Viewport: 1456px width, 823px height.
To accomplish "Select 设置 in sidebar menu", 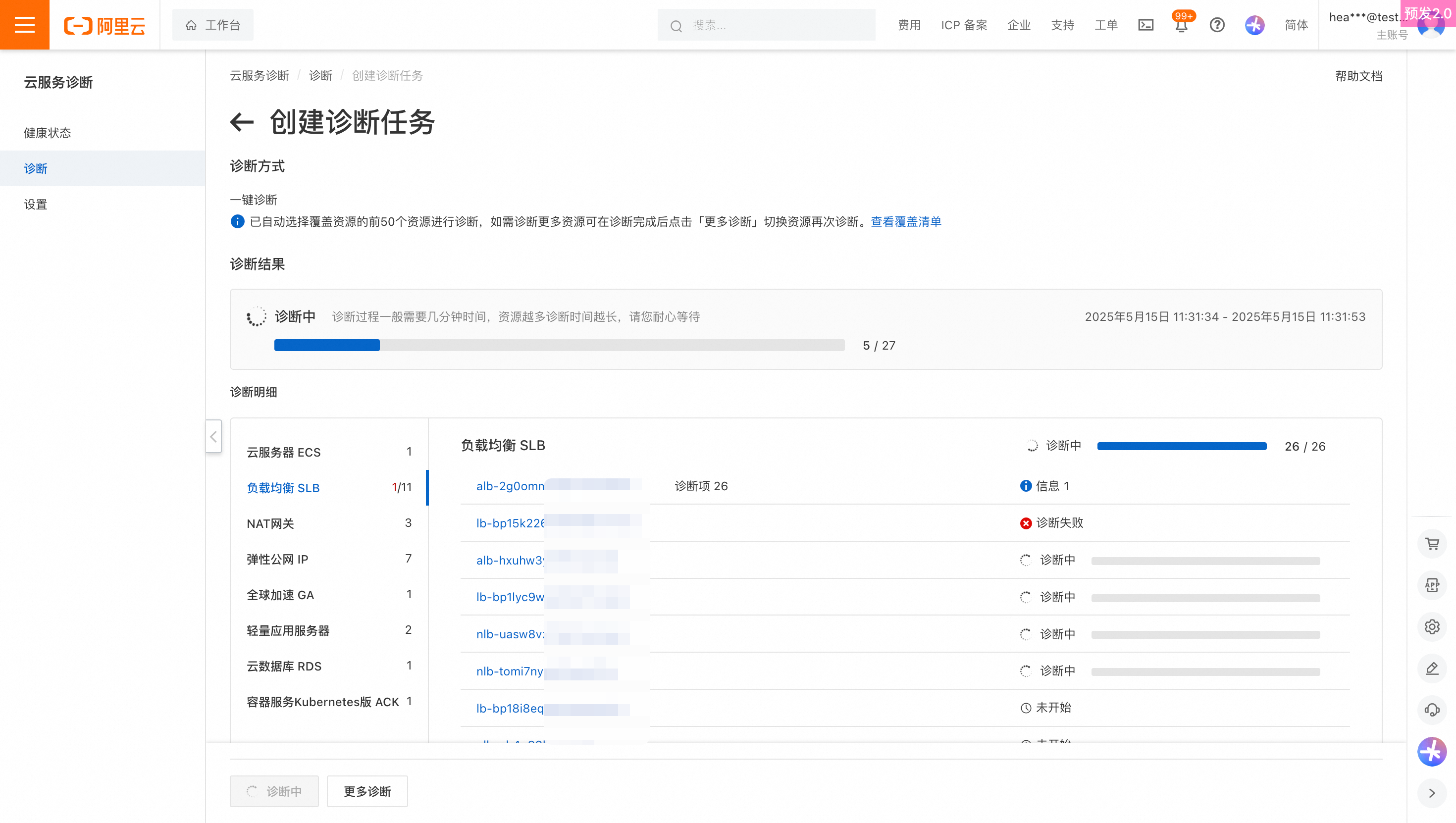I will click(x=36, y=205).
